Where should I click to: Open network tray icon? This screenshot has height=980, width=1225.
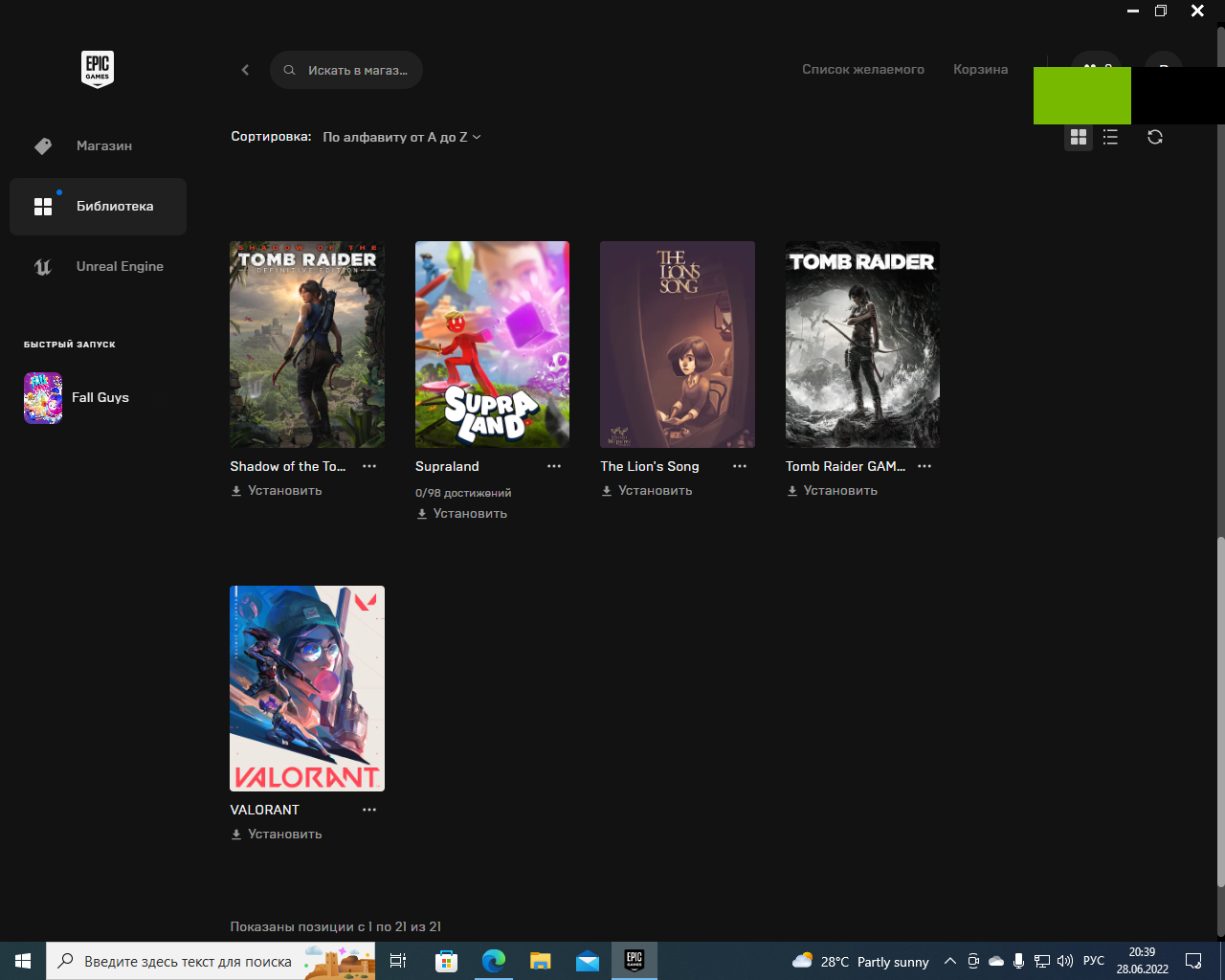pyautogui.click(x=1042, y=961)
